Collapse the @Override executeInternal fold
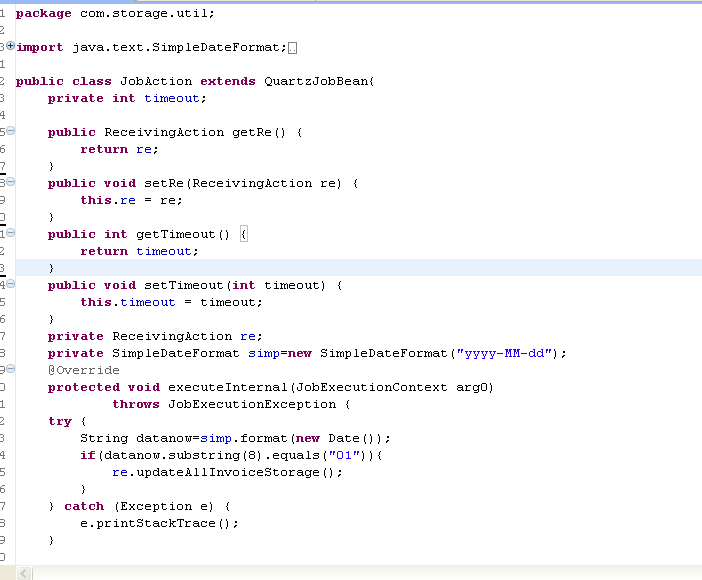The width and height of the screenshot is (702, 580). pos(10,369)
